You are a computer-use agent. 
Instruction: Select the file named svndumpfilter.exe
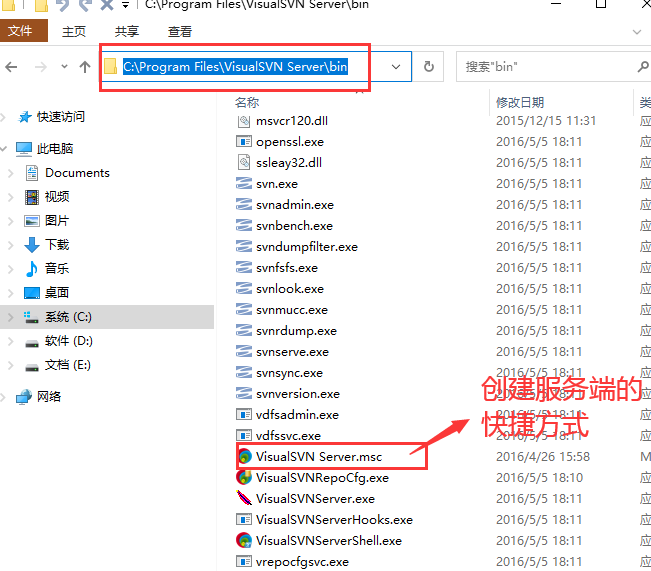[307, 247]
